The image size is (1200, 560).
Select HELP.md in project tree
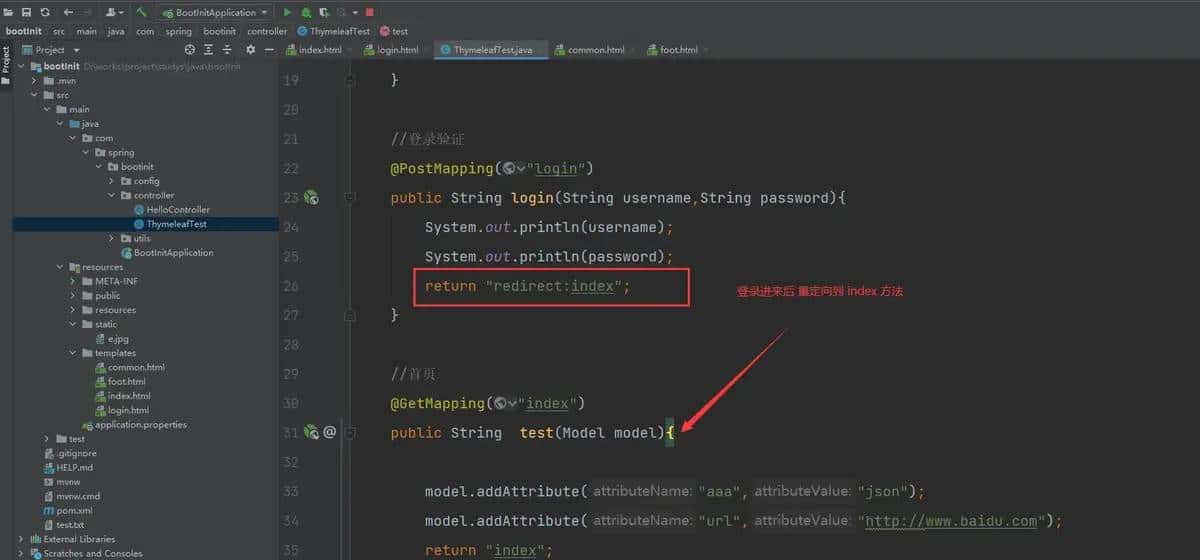(x=68, y=467)
